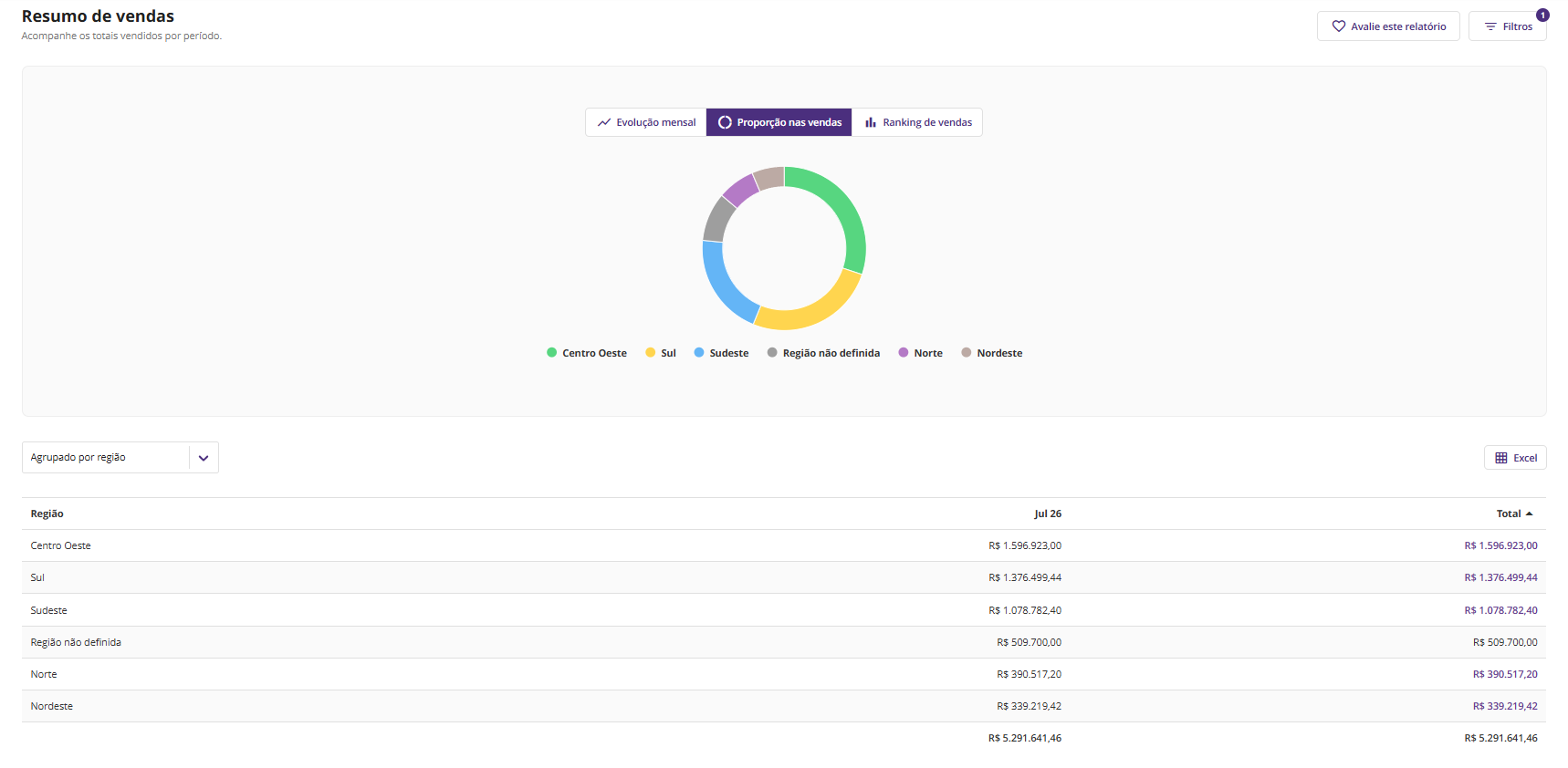Click the Excel spreadsheet grid icon
This screenshot has height=768, width=1568.
pos(1501,458)
